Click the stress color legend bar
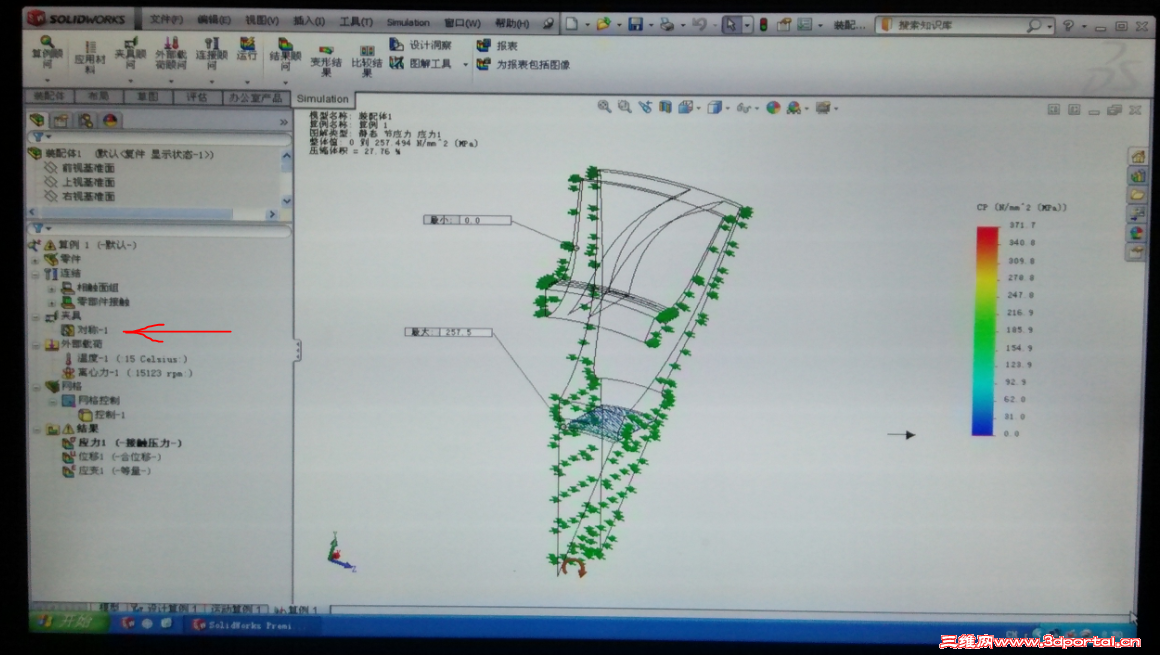1160x655 pixels. (986, 331)
